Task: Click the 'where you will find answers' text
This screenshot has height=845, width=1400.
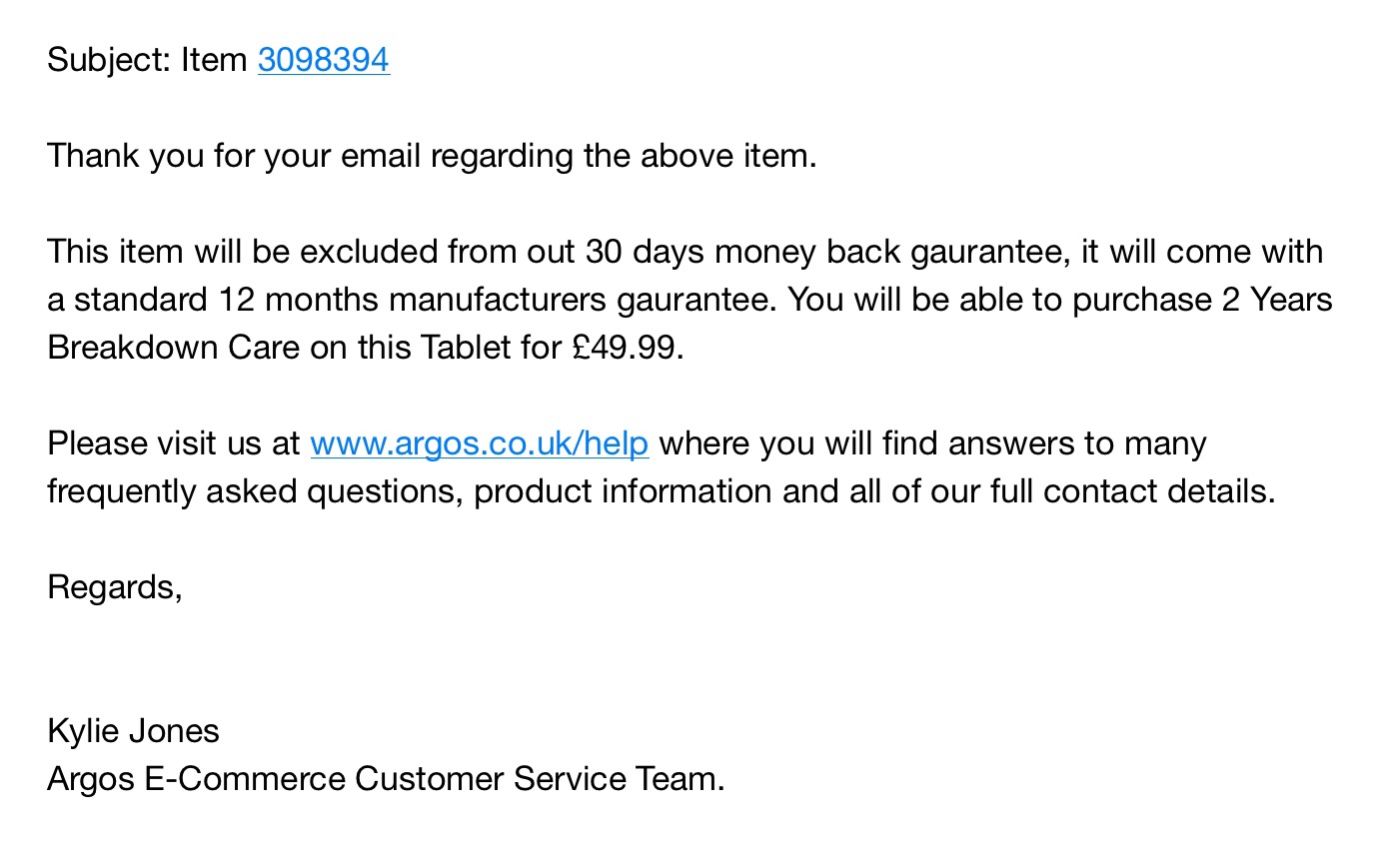Action: coord(866,443)
